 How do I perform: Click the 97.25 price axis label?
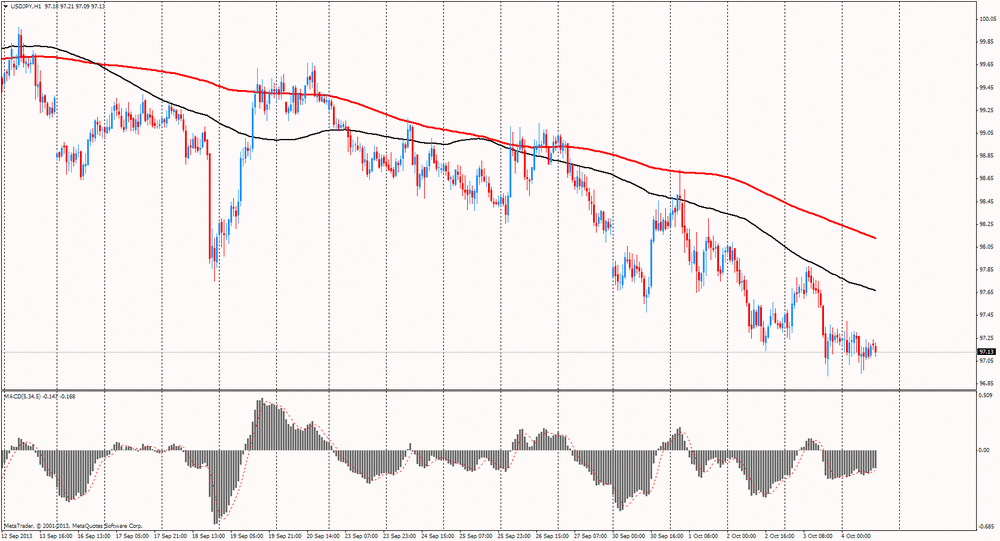click(x=986, y=337)
